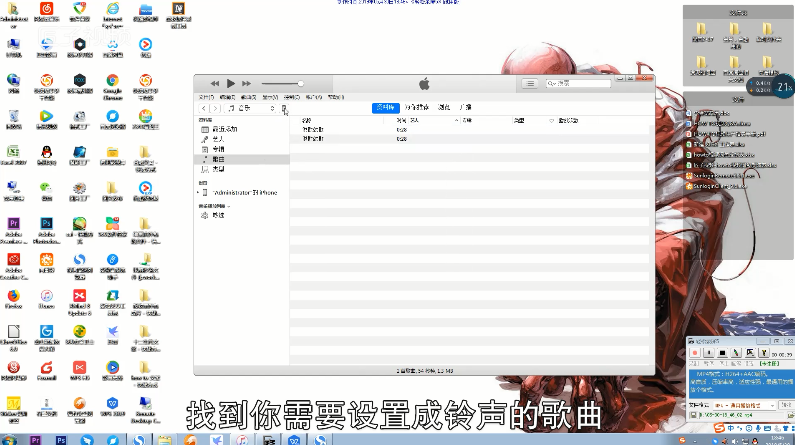Select Artists in the library sidebar
The width and height of the screenshot is (795, 445).
[x=217, y=139]
